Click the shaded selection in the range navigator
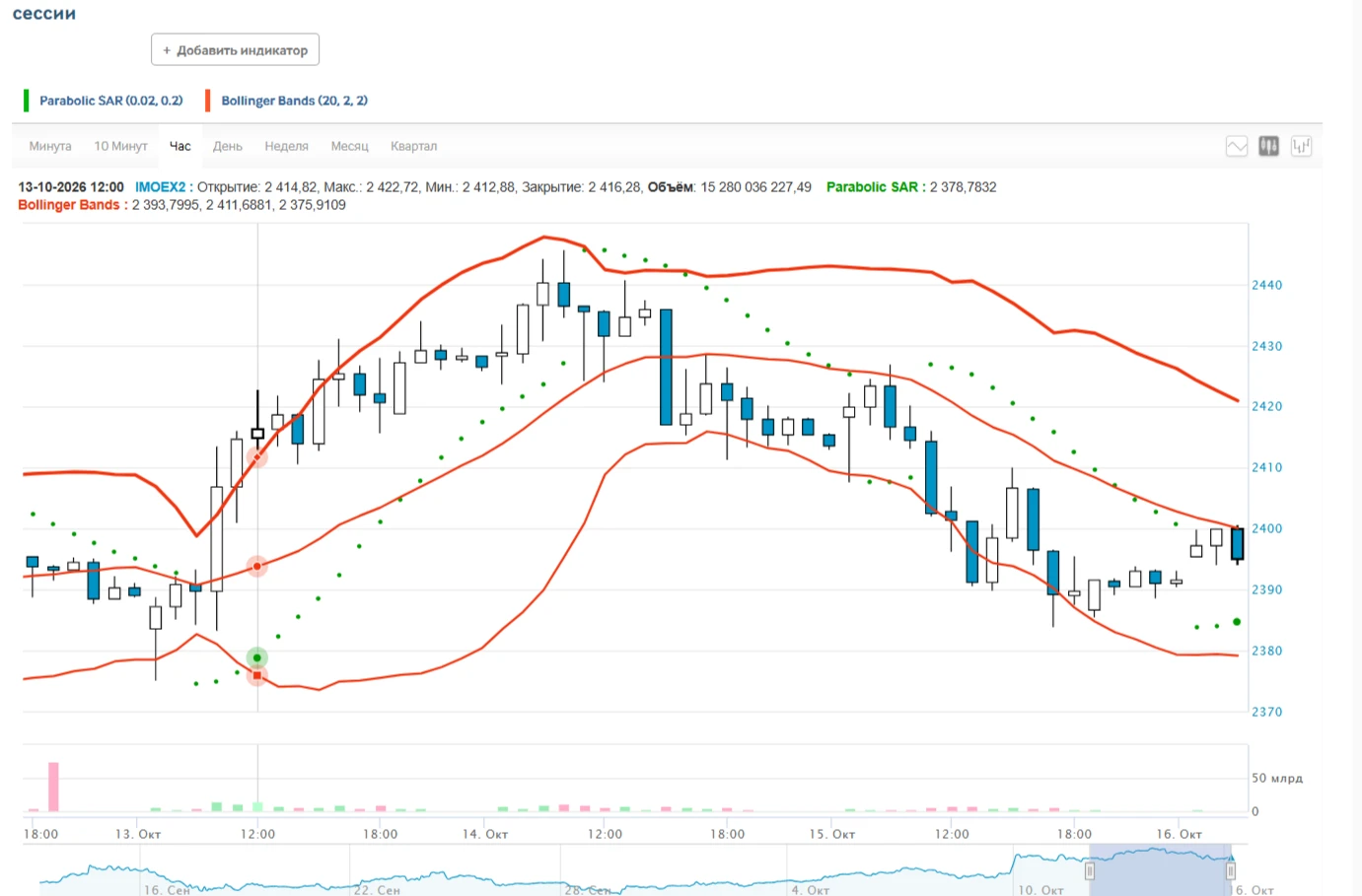The image size is (1362, 896). (x=1160, y=870)
